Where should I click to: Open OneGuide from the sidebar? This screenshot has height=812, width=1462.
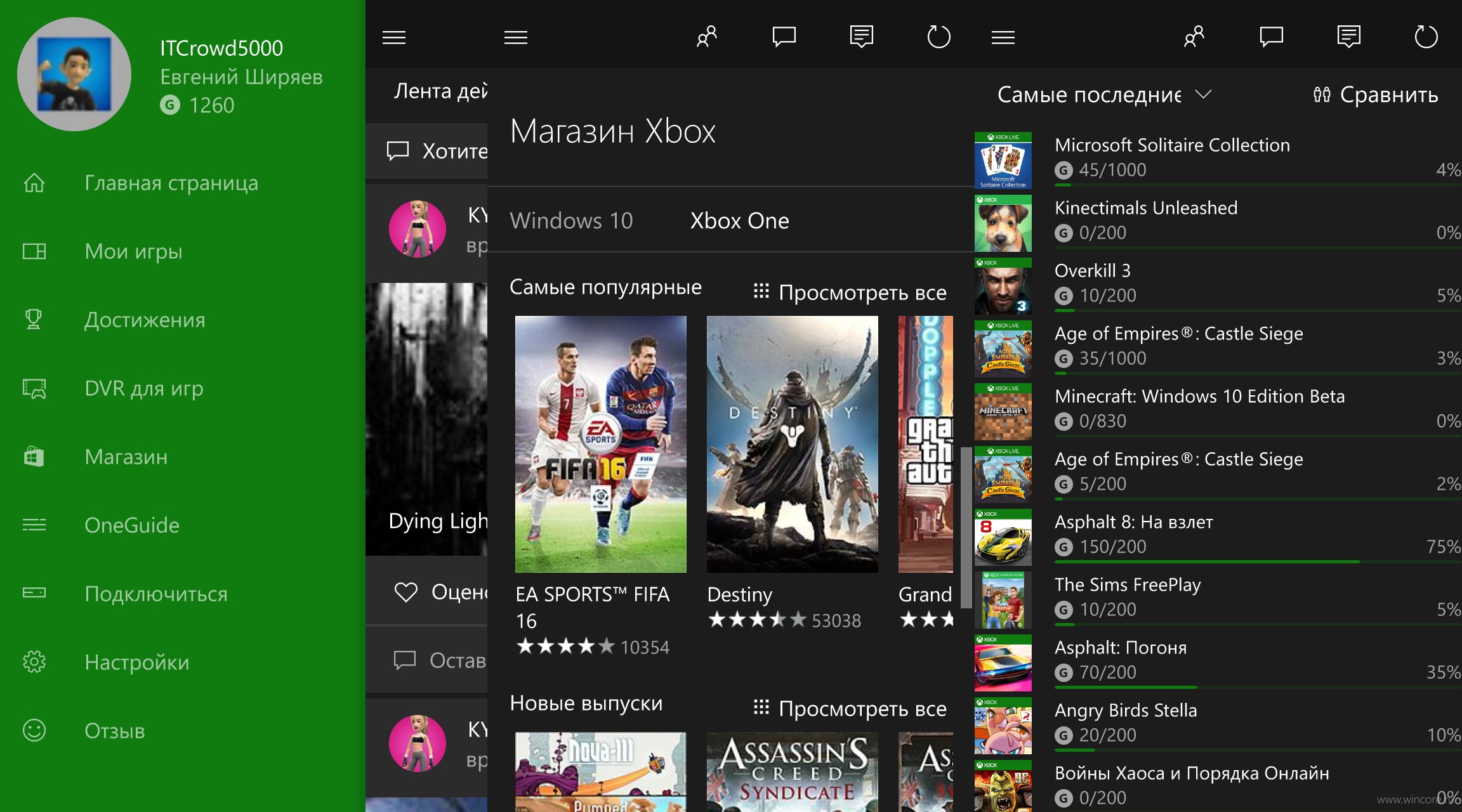click(132, 525)
